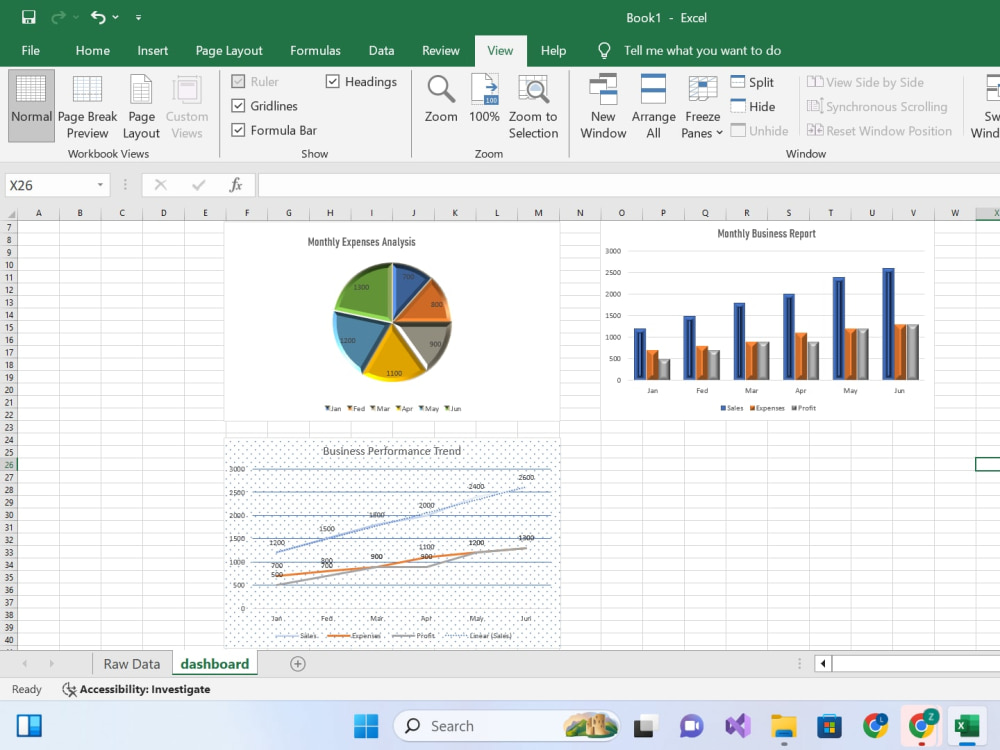
Task: Open the File tab
Action: point(30,50)
